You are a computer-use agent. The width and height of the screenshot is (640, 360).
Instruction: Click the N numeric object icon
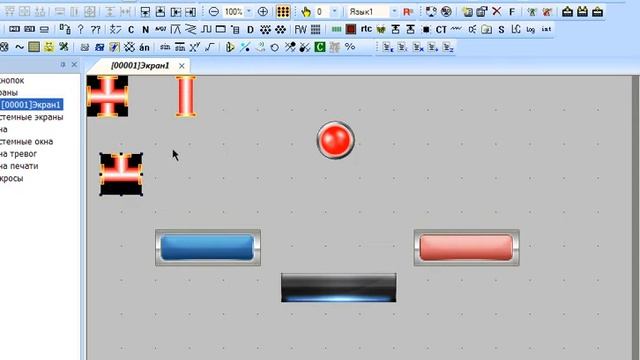click(145, 29)
